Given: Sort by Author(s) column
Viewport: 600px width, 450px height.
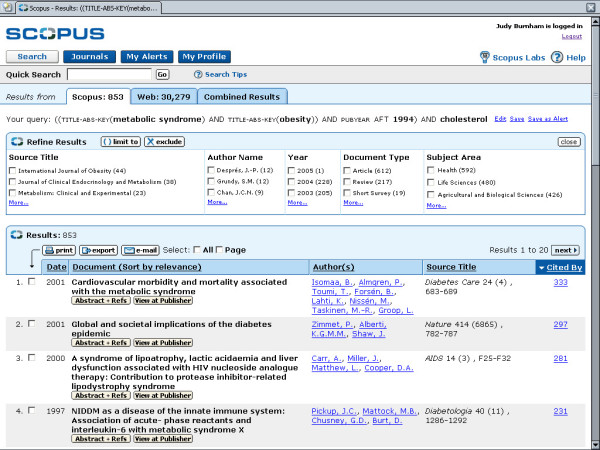Looking at the screenshot, I should (x=333, y=267).
